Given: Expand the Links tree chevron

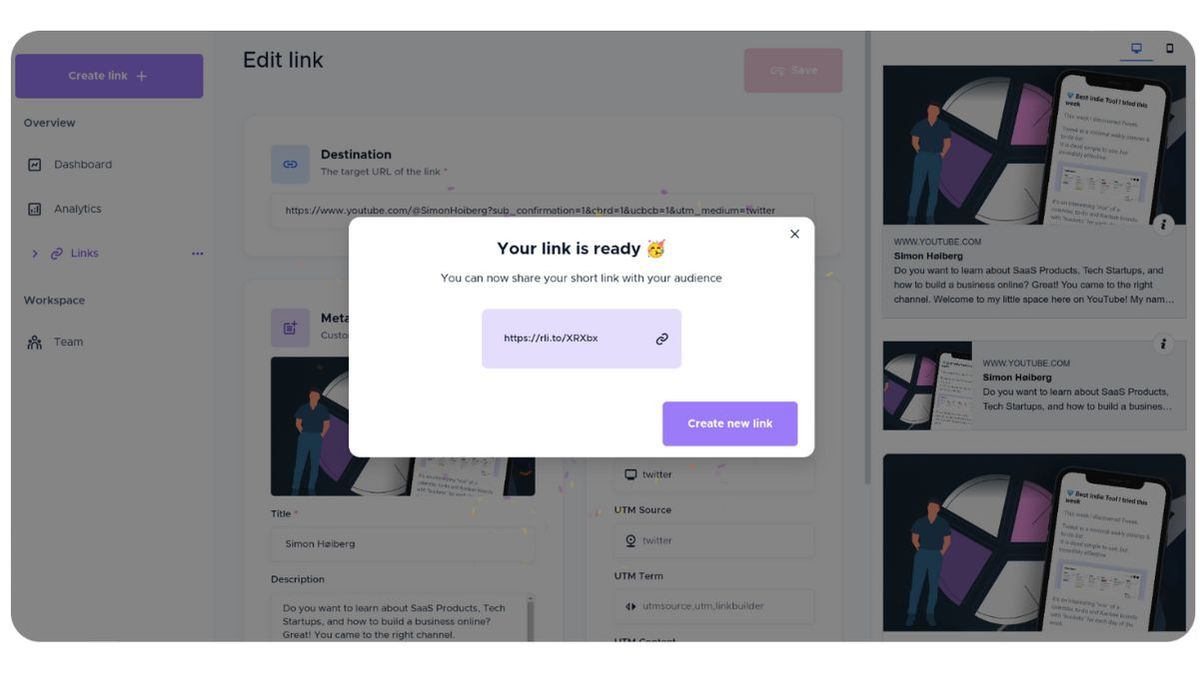Looking at the screenshot, I should [x=35, y=254].
